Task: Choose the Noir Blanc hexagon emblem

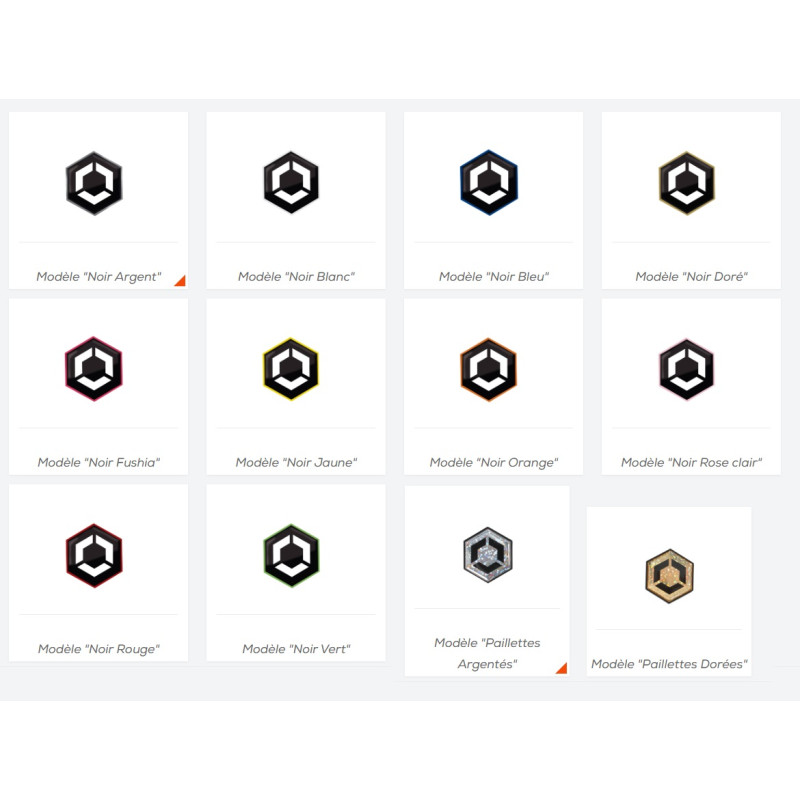Action: tap(291, 182)
